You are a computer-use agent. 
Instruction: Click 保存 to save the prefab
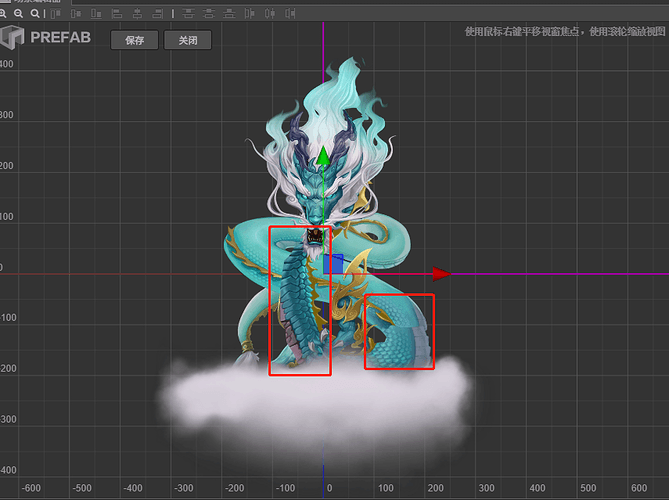pos(134,40)
